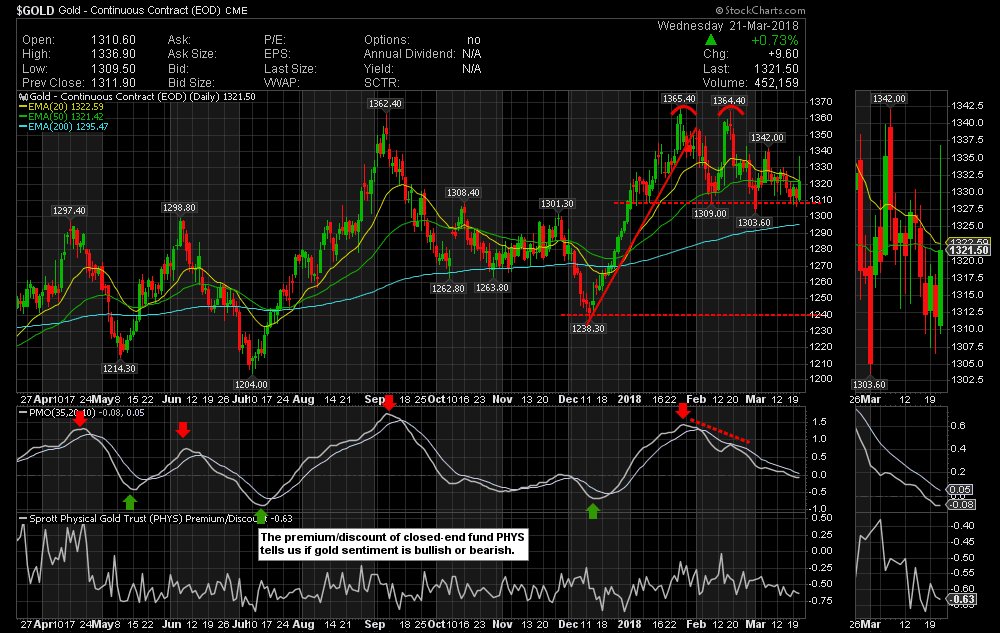This screenshot has height=633, width=1000.
Task: Click the PHYS premium/discount annotation text box
Action: click(393, 544)
